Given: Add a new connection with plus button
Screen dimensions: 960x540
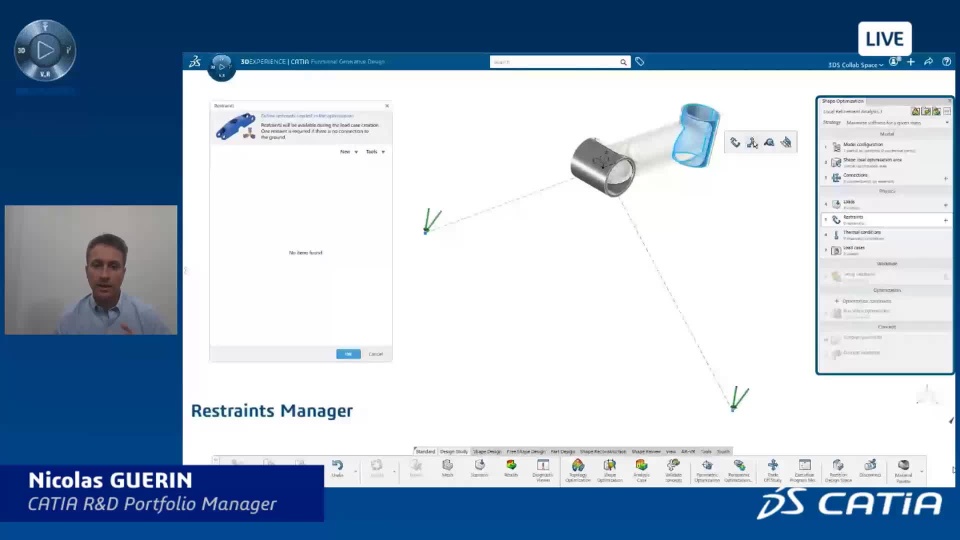Looking at the screenshot, I should click(946, 178).
